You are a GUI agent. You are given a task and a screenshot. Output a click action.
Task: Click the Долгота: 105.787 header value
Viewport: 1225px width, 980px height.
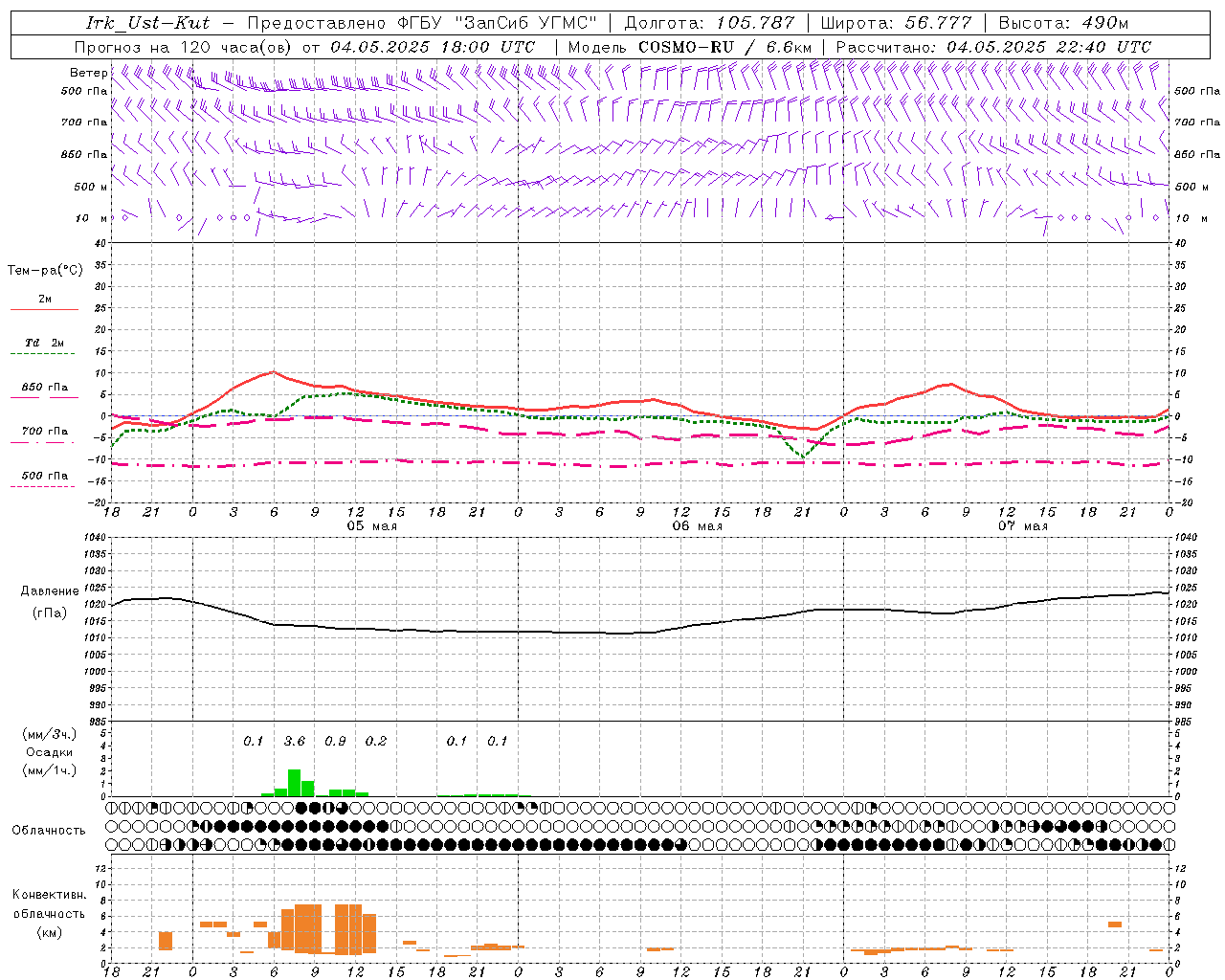click(x=709, y=23)
